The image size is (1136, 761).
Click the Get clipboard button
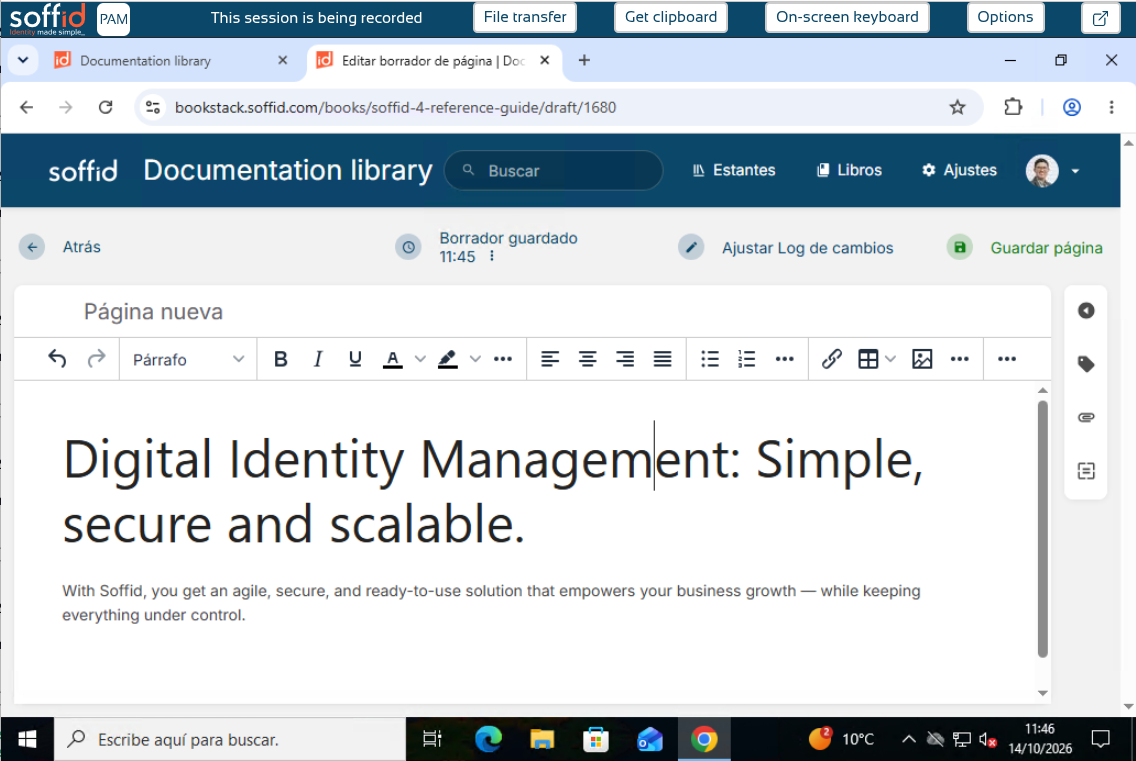pos(671,17)
